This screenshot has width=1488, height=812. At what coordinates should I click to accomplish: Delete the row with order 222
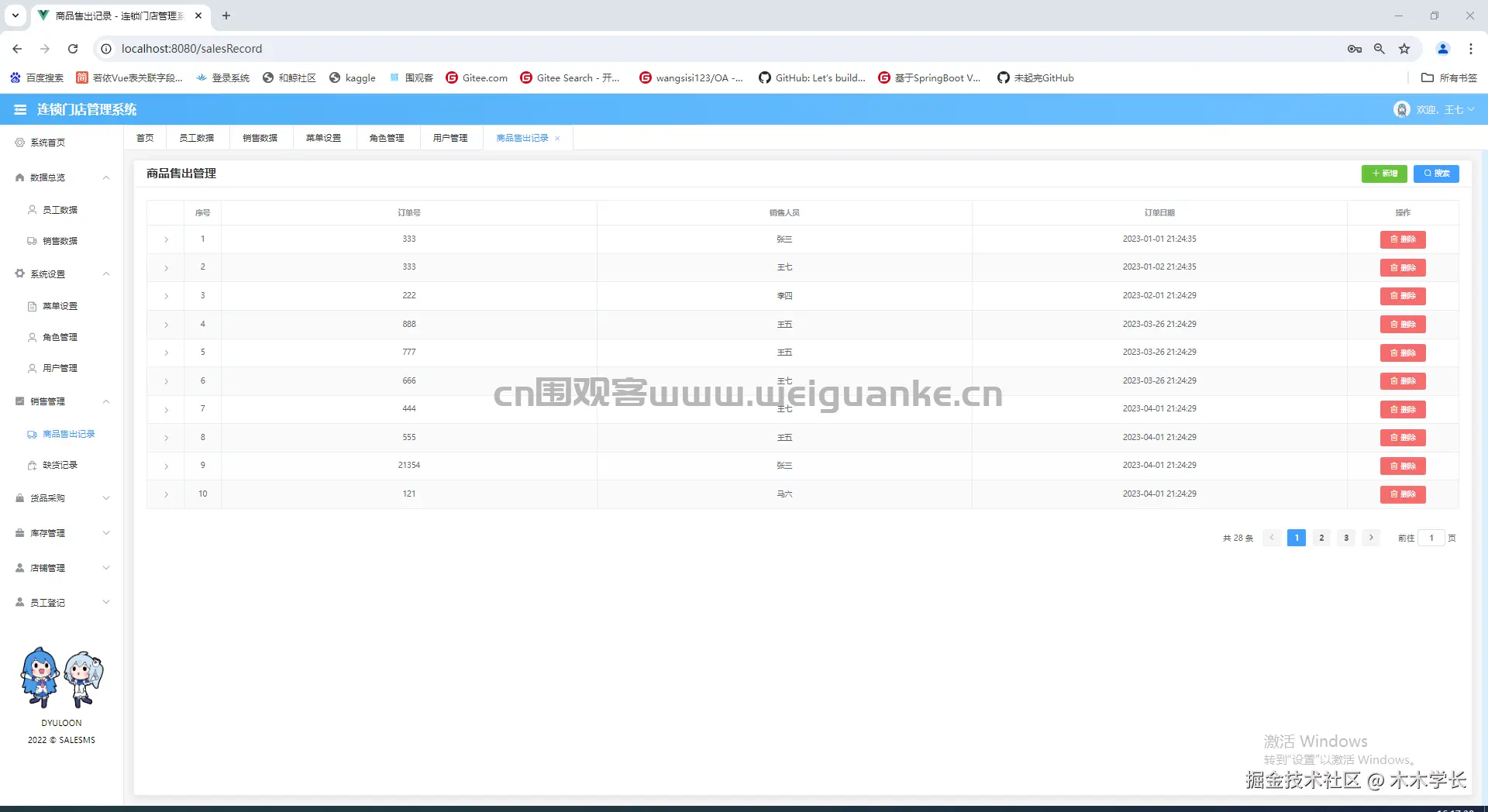pos(1403,296)
